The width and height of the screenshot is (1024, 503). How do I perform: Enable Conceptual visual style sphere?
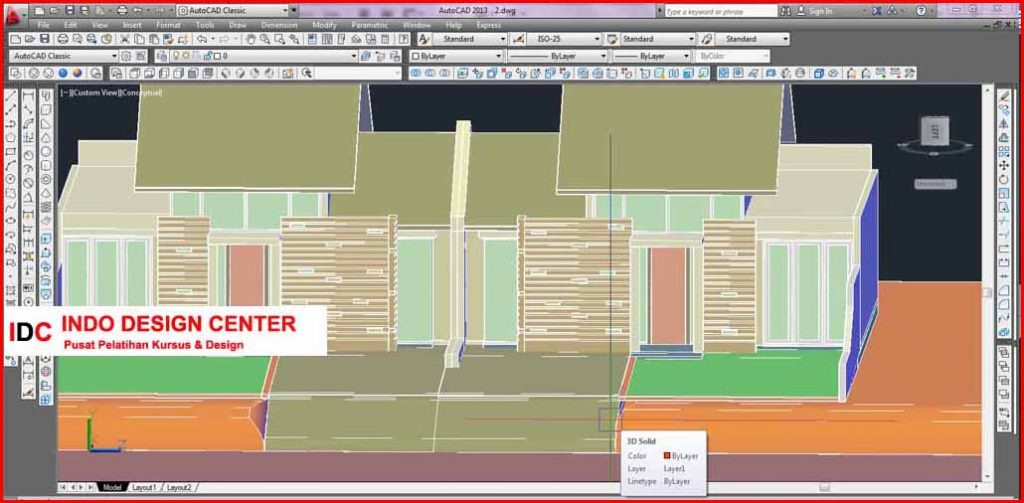(78, 73)
